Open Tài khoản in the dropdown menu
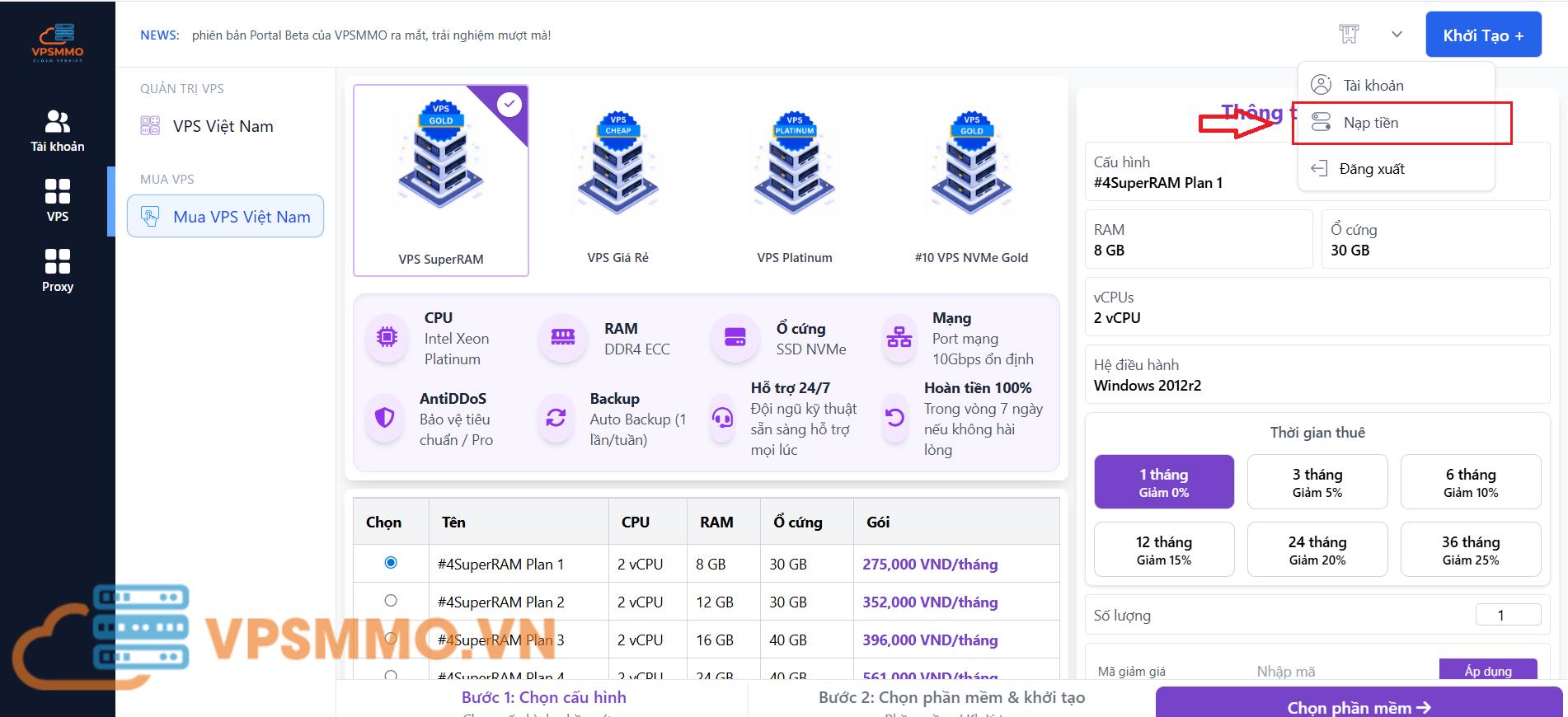Screen dimensions: 1568x717 tap(1373, 86)
